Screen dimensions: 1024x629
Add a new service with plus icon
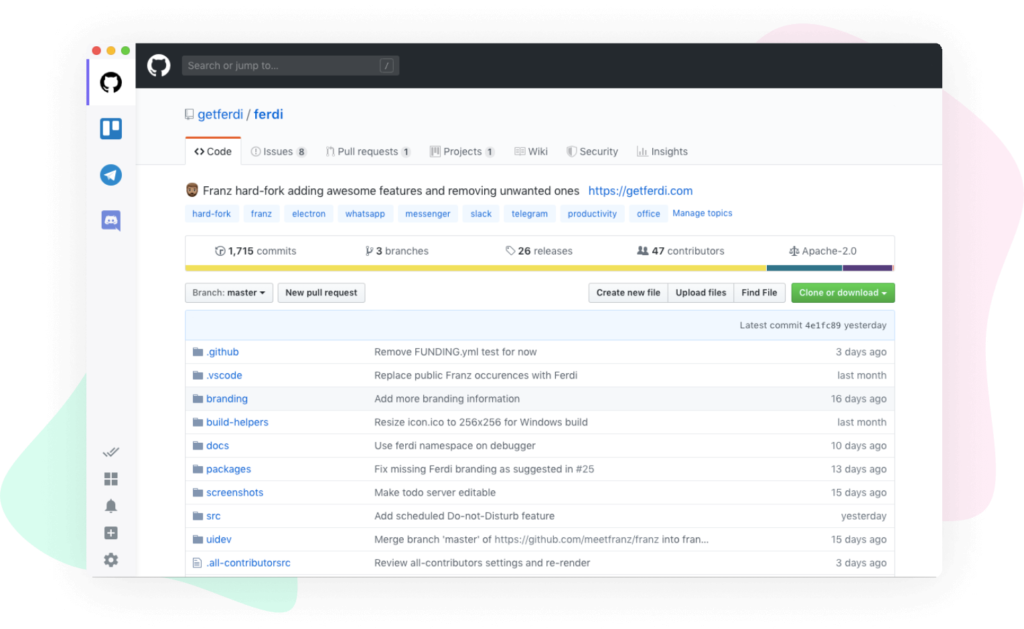pyautogui.click(x=111, y=533)
